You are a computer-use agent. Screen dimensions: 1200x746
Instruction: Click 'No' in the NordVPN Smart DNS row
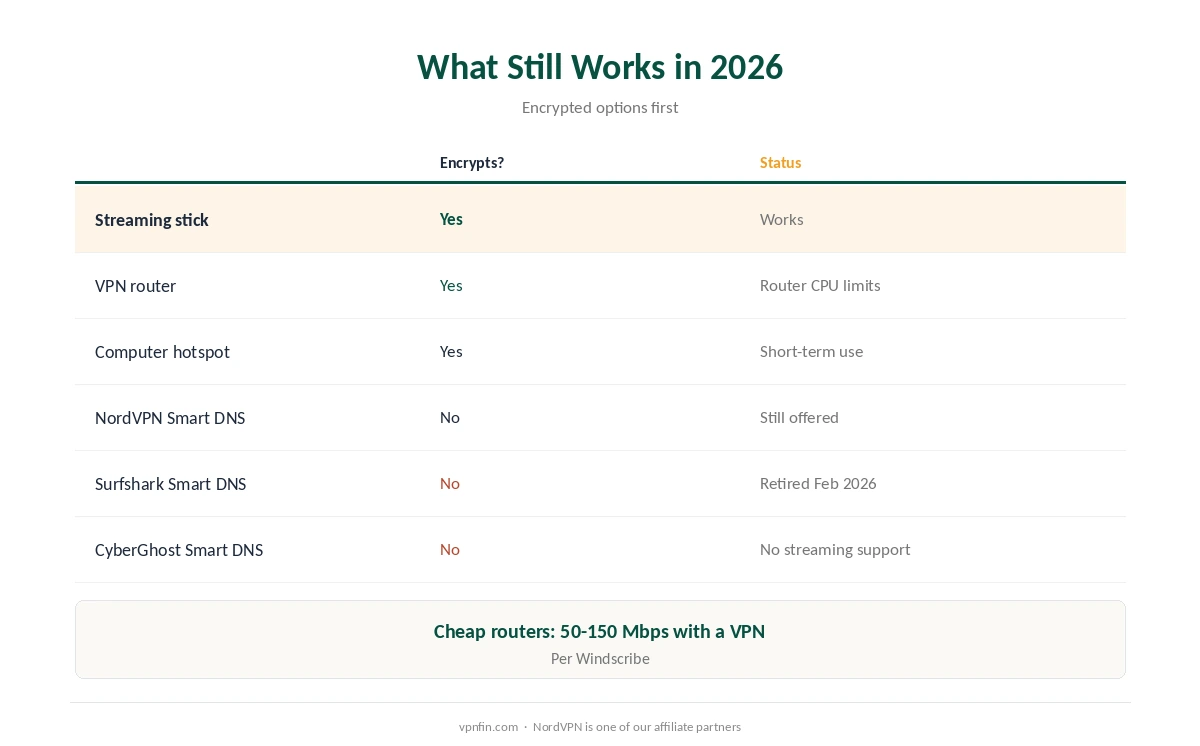pos(450,417)
